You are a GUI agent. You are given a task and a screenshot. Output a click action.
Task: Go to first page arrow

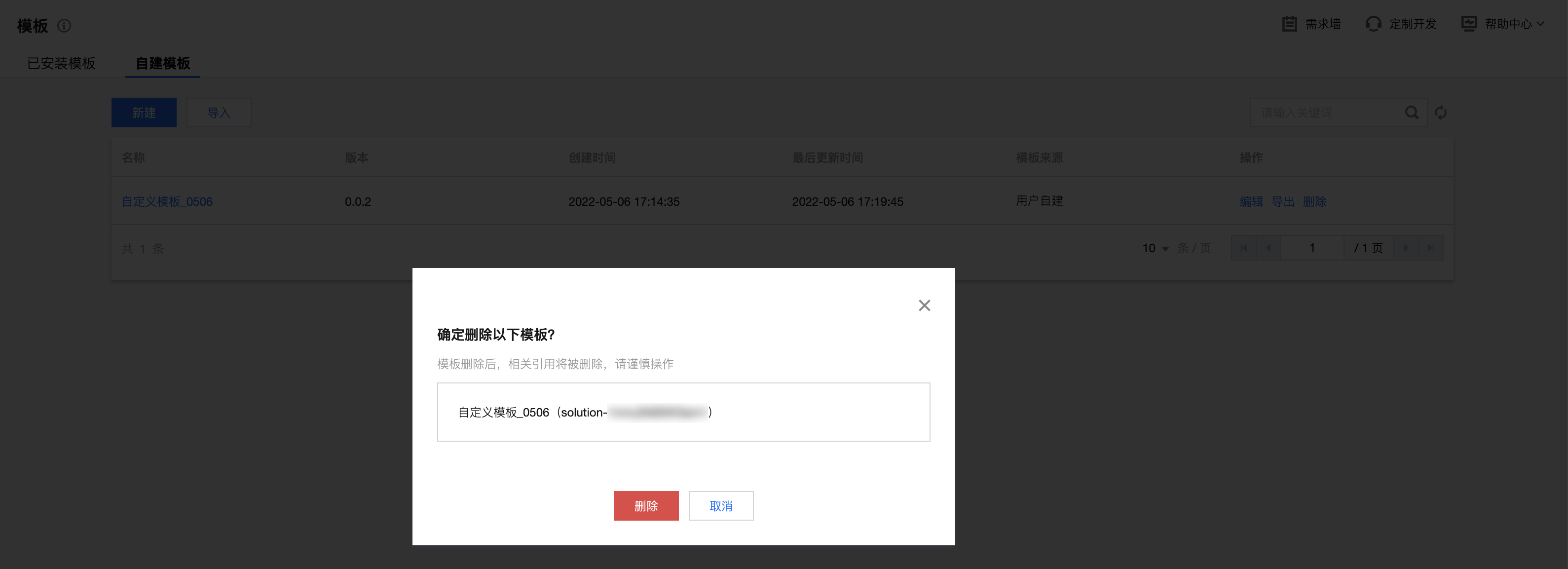tap(1243, 248)
